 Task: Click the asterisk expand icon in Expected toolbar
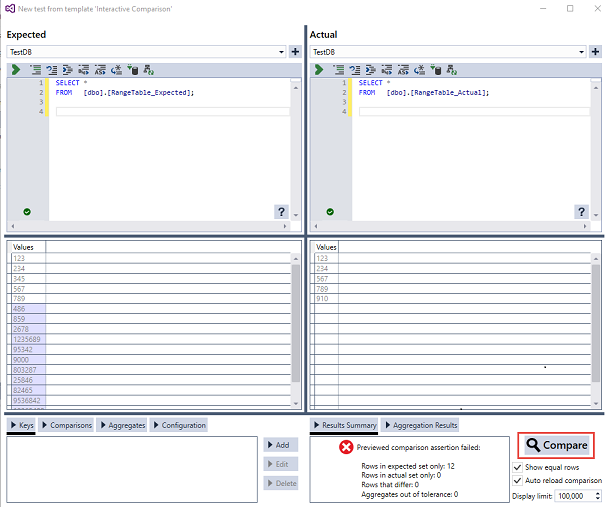coord(116,70)
